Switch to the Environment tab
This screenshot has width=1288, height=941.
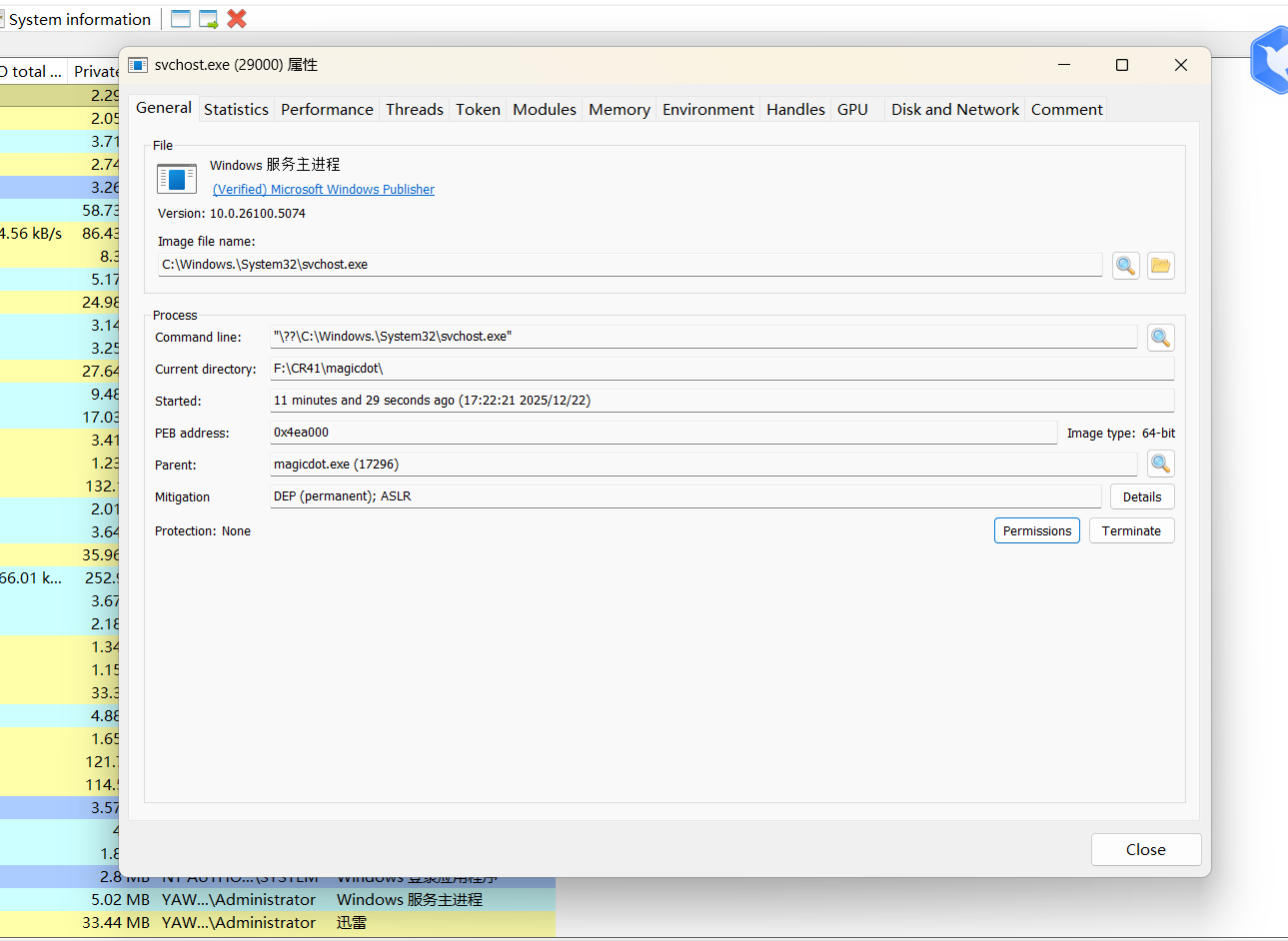click(x=708, y=110)
